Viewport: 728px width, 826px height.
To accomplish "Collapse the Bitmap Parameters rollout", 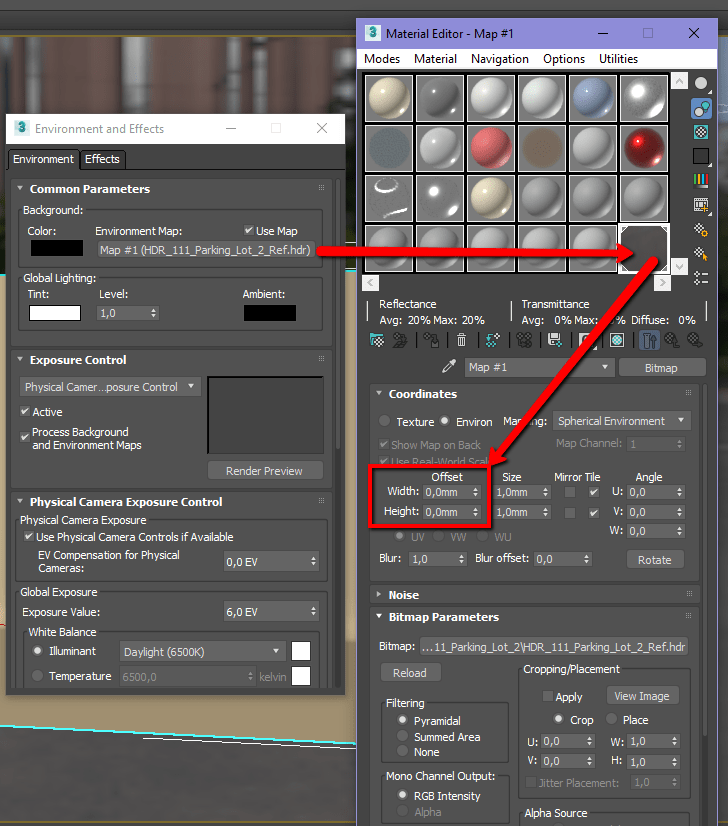I will pos(379,616).
